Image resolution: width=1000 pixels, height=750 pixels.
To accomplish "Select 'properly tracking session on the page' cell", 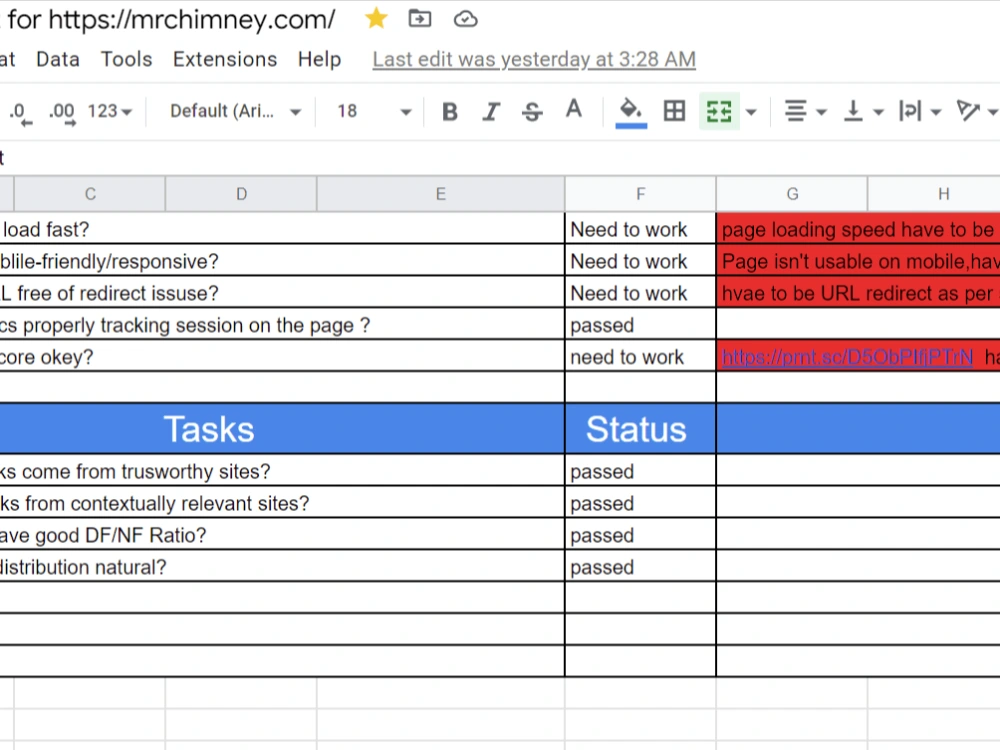I will click(282, 324).
